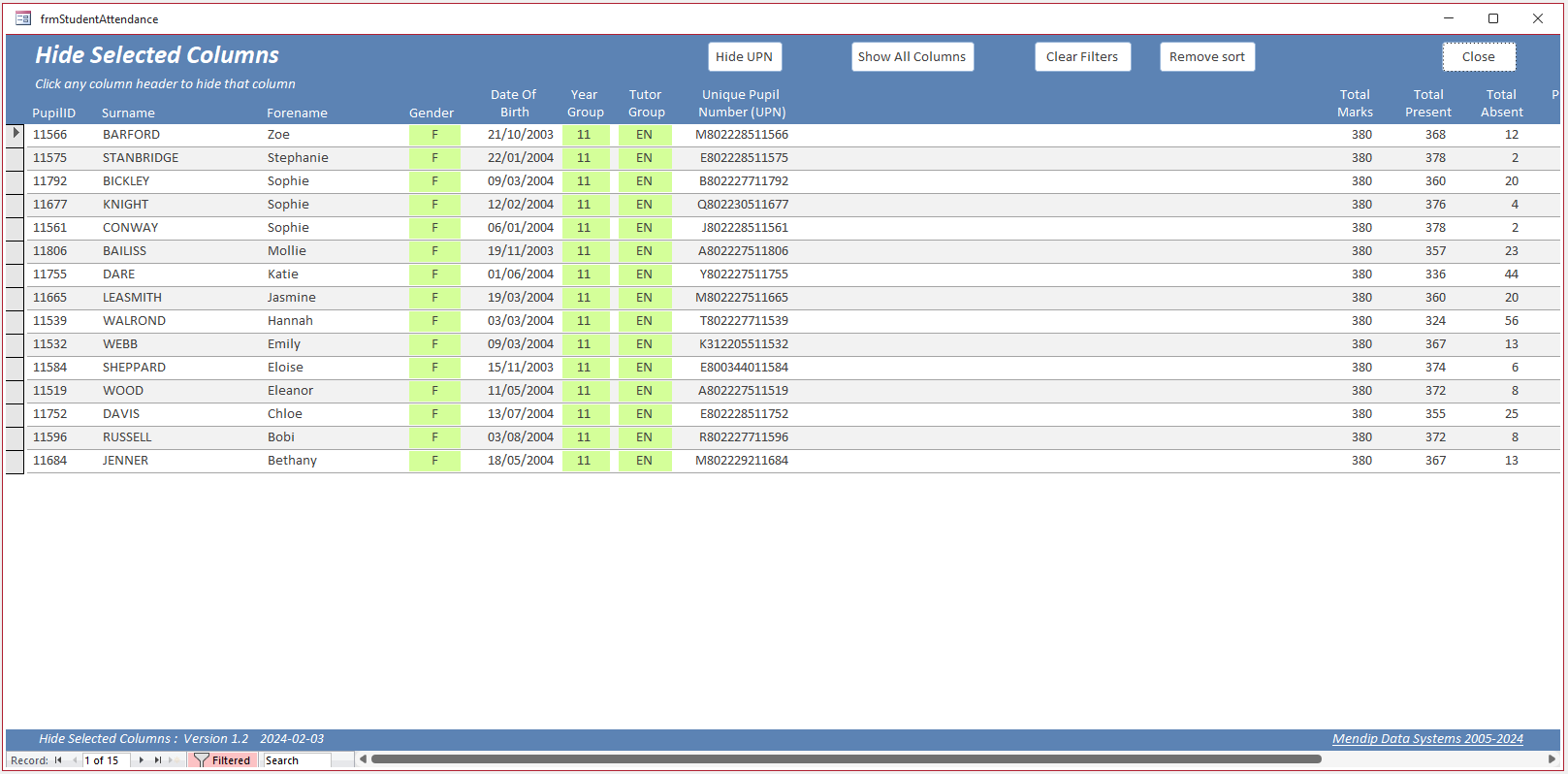Hide the Forename column via its header
The height and width of the screenshot is (774, 1568).
(x=297, y=113)
